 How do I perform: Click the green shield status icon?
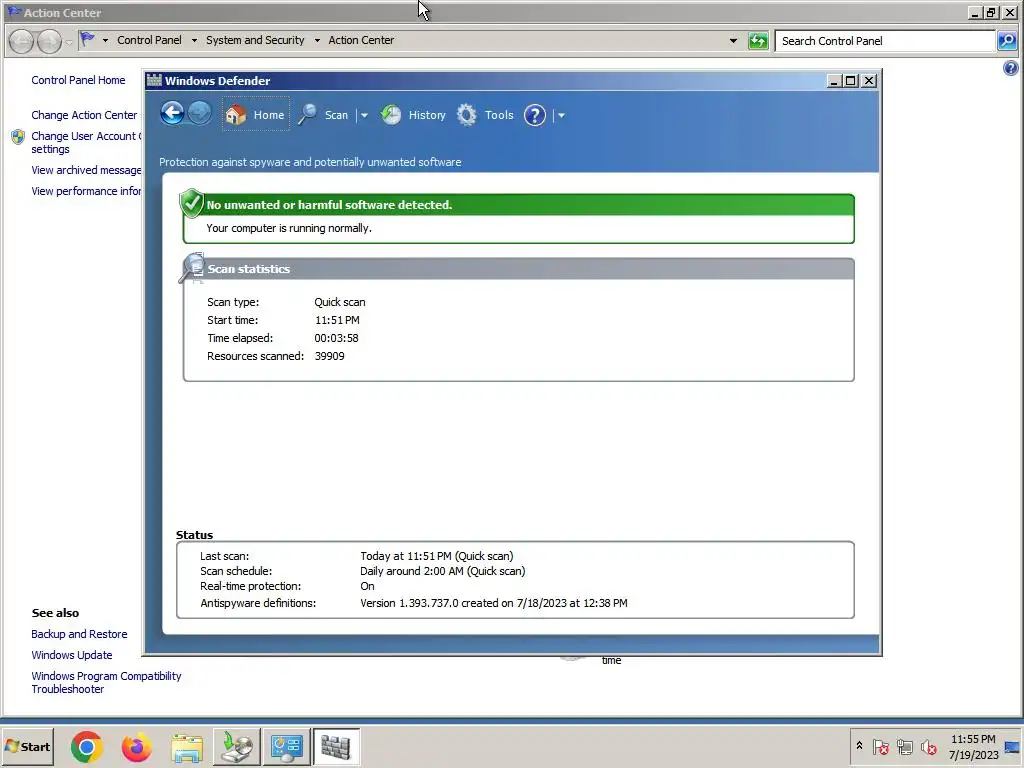pyautogui.click(x=191, y=203)
